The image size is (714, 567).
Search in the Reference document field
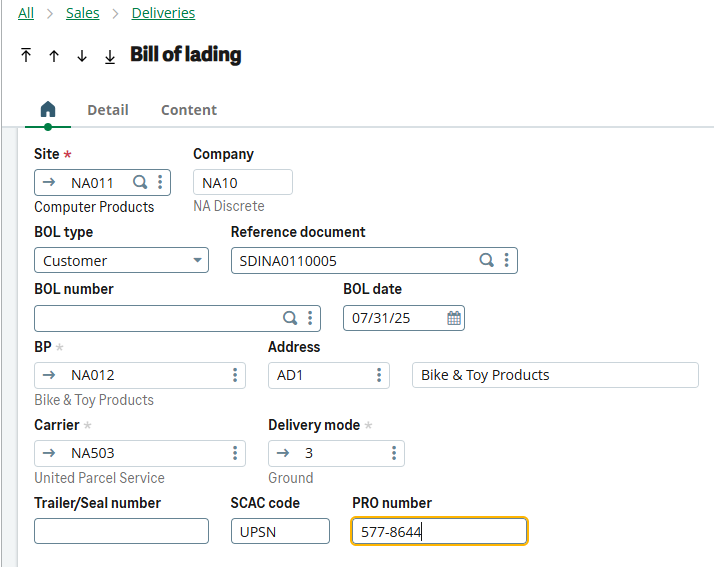point(487,260)
